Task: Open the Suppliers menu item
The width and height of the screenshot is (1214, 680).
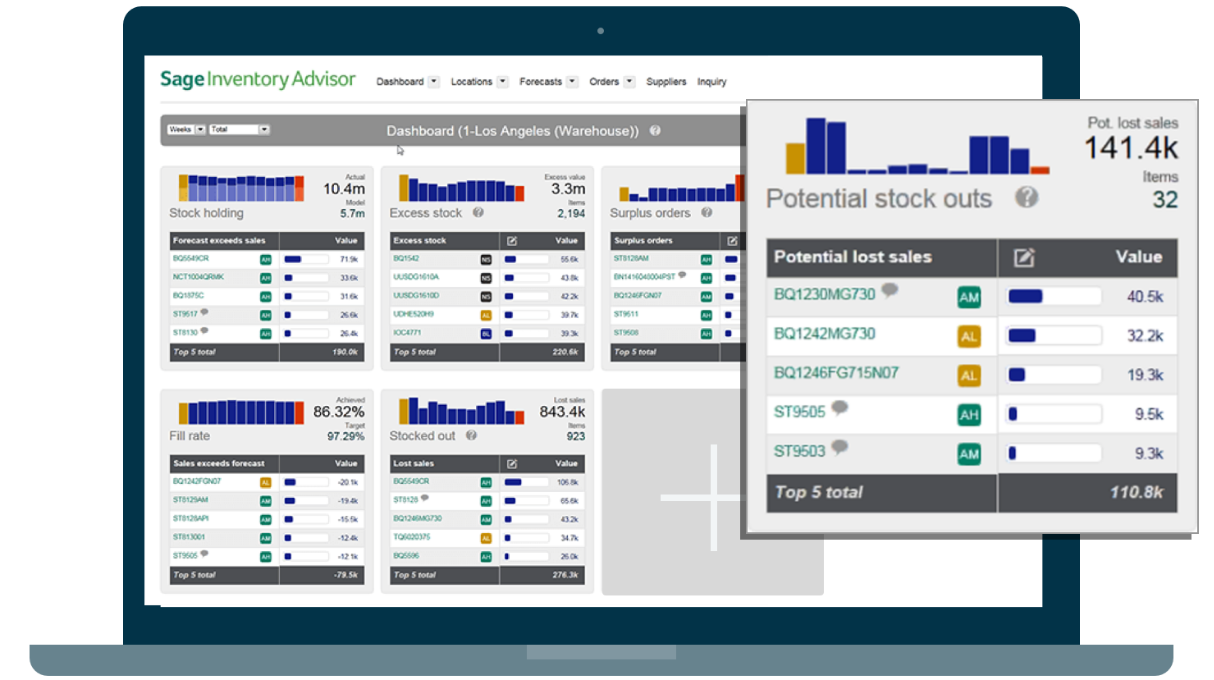Action: click(x=666, y=82)
